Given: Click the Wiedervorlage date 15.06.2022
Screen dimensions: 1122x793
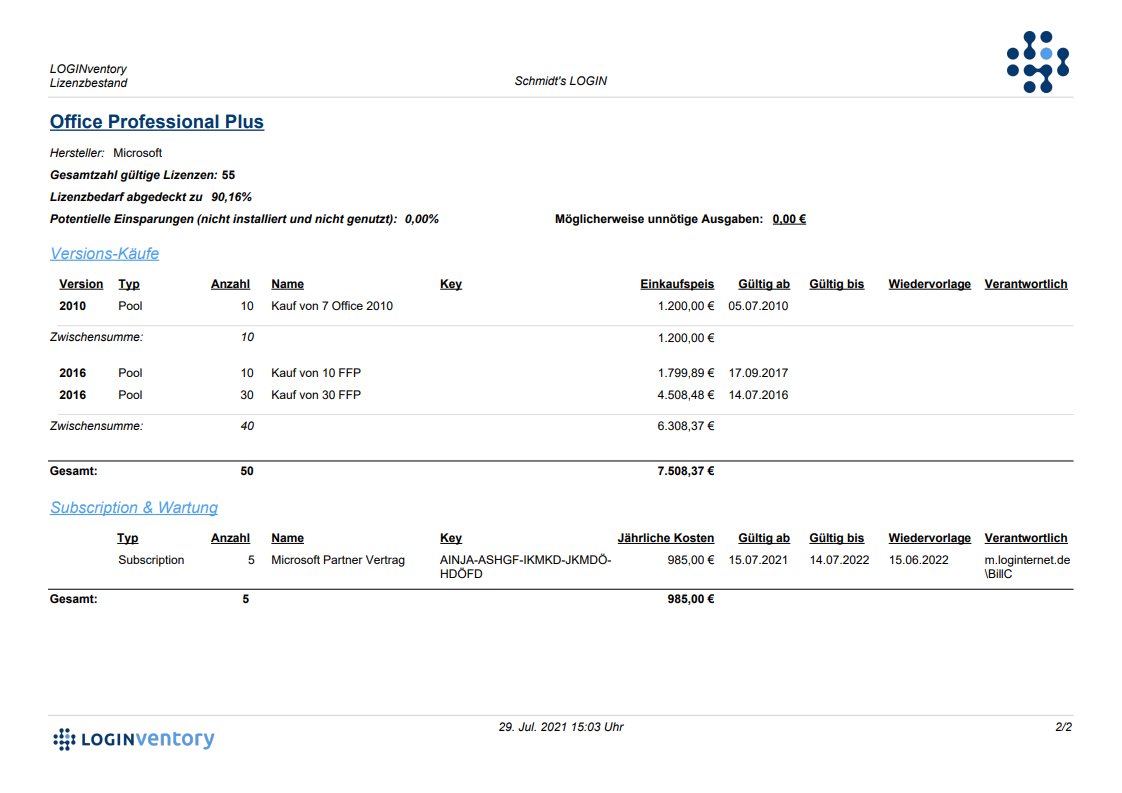Looking at the screenshot, I should pos(919,560).
